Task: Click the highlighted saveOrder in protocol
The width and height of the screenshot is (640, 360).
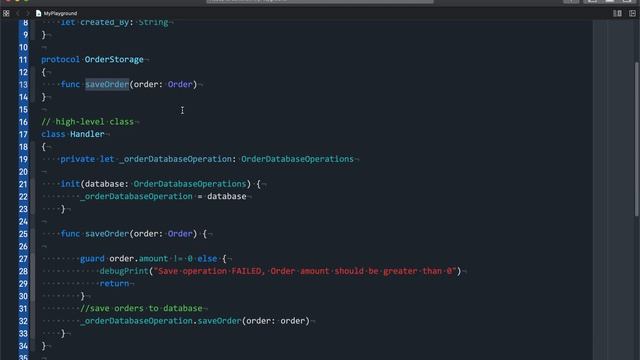Action: coord(107,84)
